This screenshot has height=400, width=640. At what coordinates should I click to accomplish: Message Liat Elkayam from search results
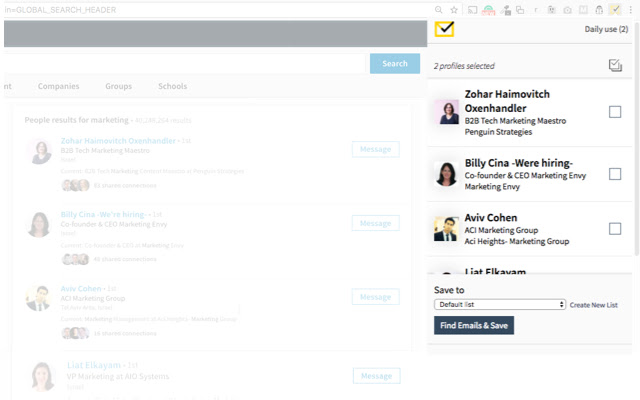point(376,376)
